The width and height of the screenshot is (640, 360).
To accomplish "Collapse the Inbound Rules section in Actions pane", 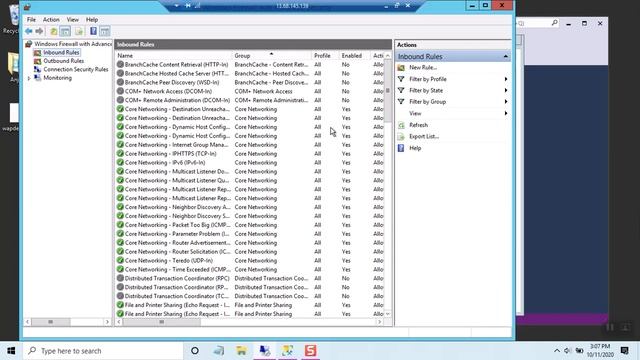I will pos(505,56).
